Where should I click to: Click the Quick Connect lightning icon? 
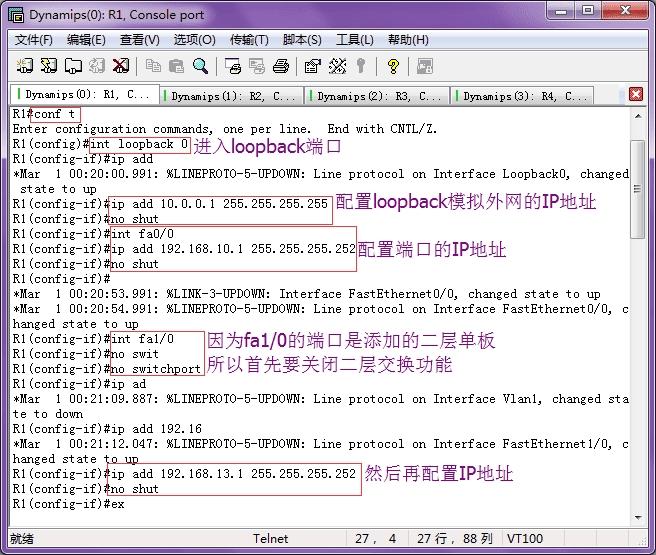coord(49,66)
